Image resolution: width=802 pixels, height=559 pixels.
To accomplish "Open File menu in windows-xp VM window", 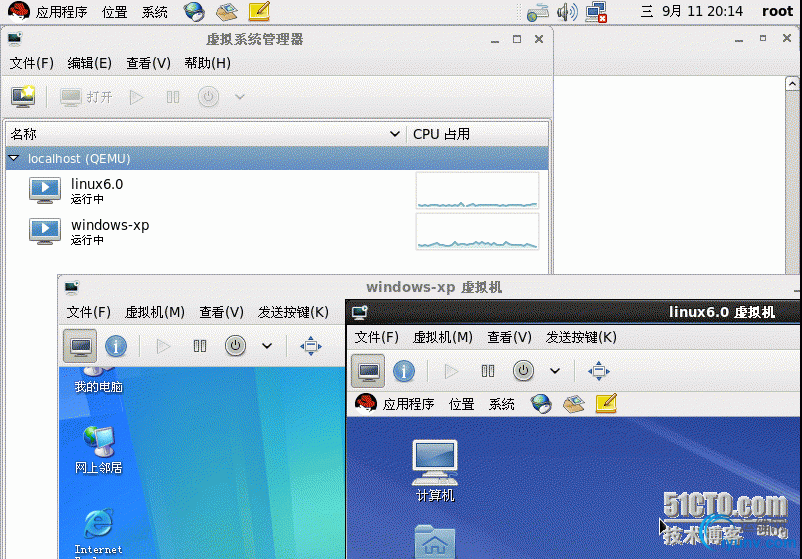I will (x=88, y=312).
